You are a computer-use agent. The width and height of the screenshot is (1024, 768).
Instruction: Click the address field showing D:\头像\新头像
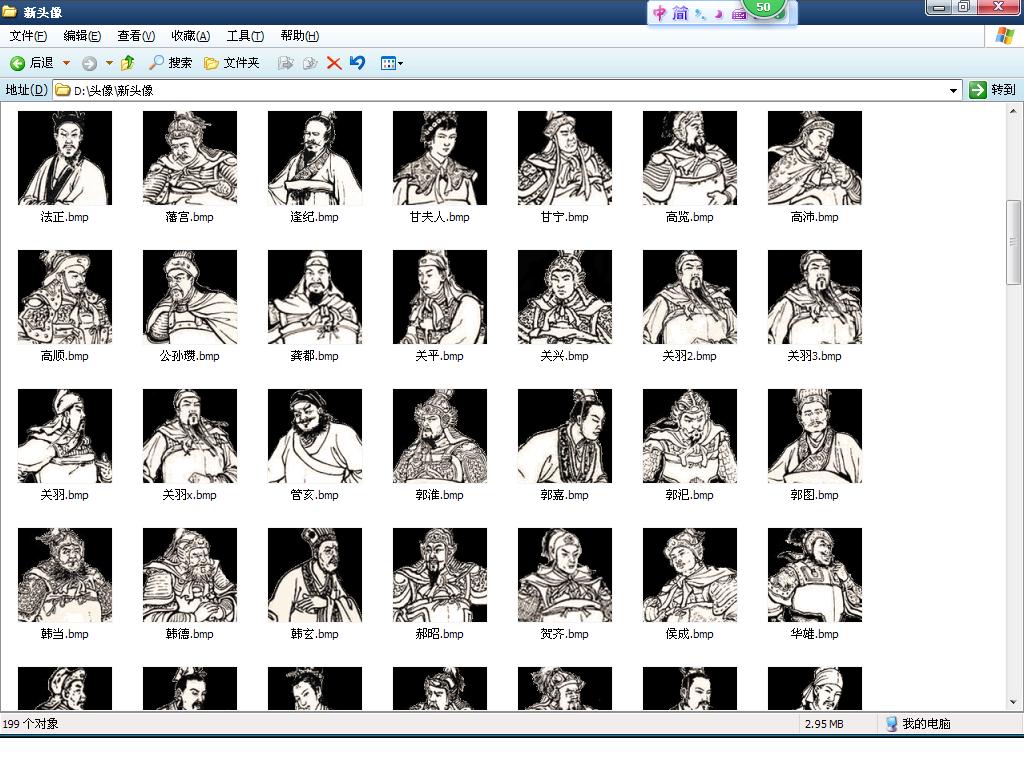click(500, 90)
